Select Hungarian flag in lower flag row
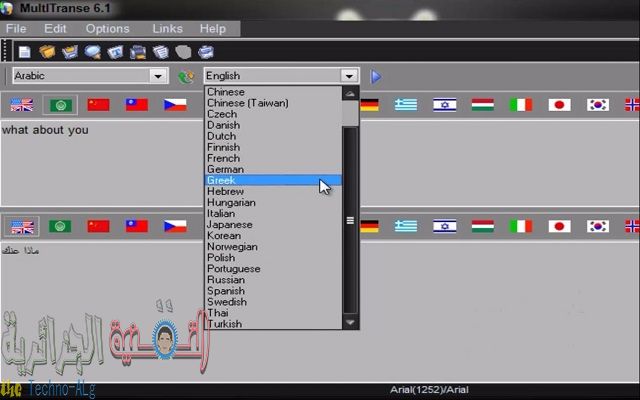This screenshot has height=400, width=640. pyautogui.click(x=483, y=226)
